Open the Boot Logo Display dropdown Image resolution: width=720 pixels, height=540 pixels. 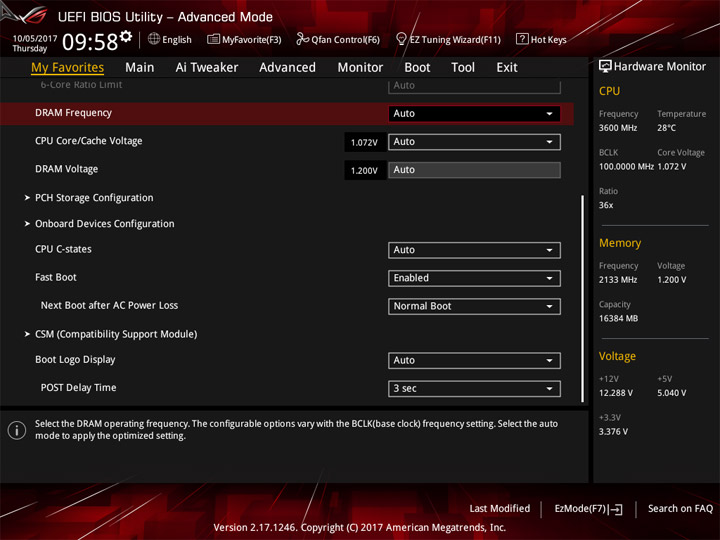pyautogui.click(x=474, y=360)
